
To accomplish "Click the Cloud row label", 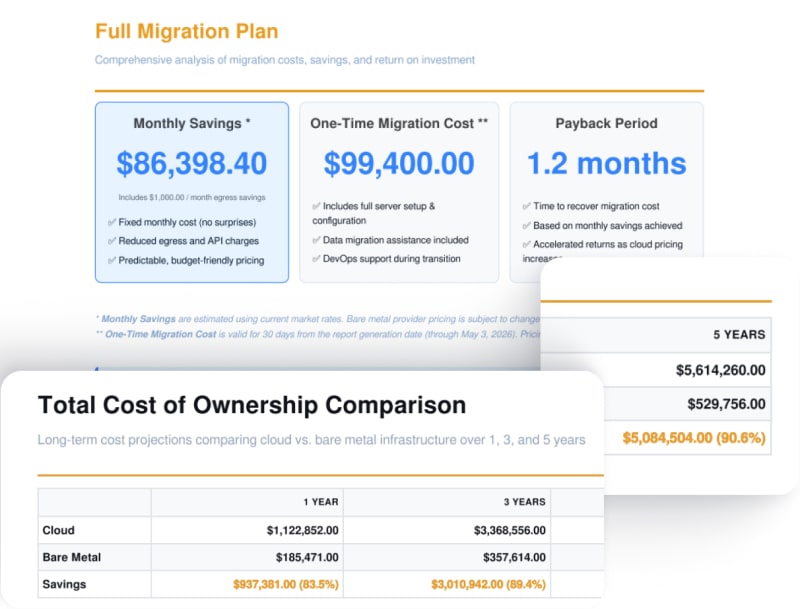I will point(59,530).
